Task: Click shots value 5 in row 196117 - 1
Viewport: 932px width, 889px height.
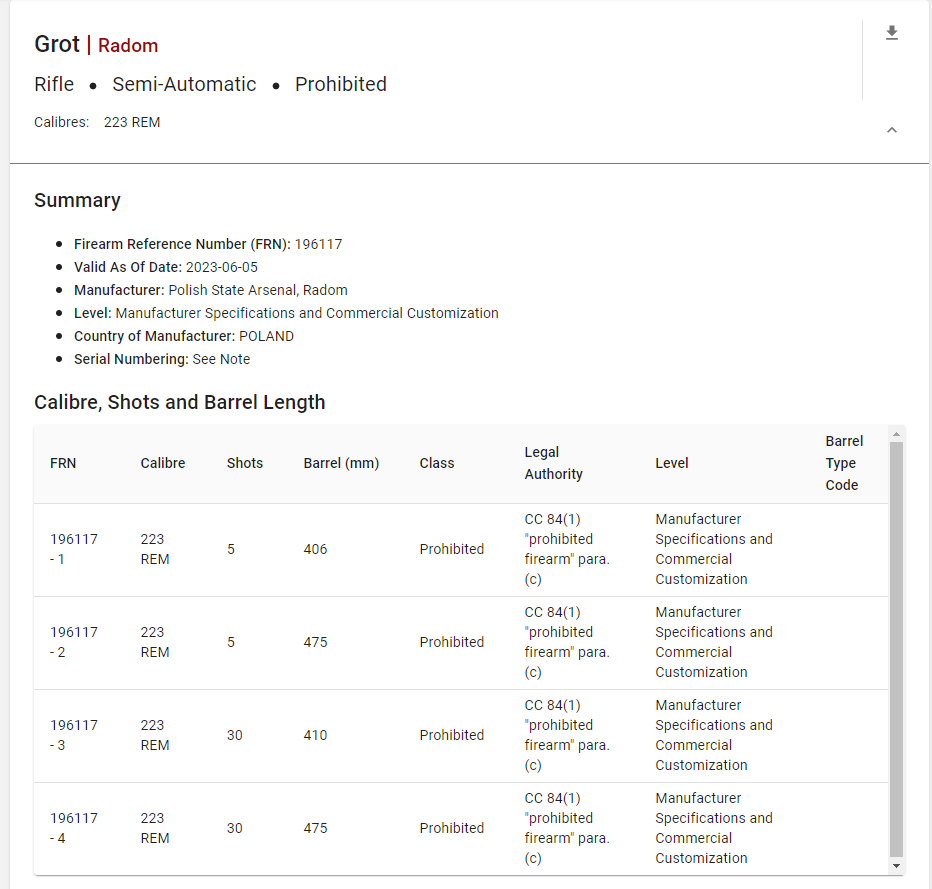Action: (x=231, y=549)
